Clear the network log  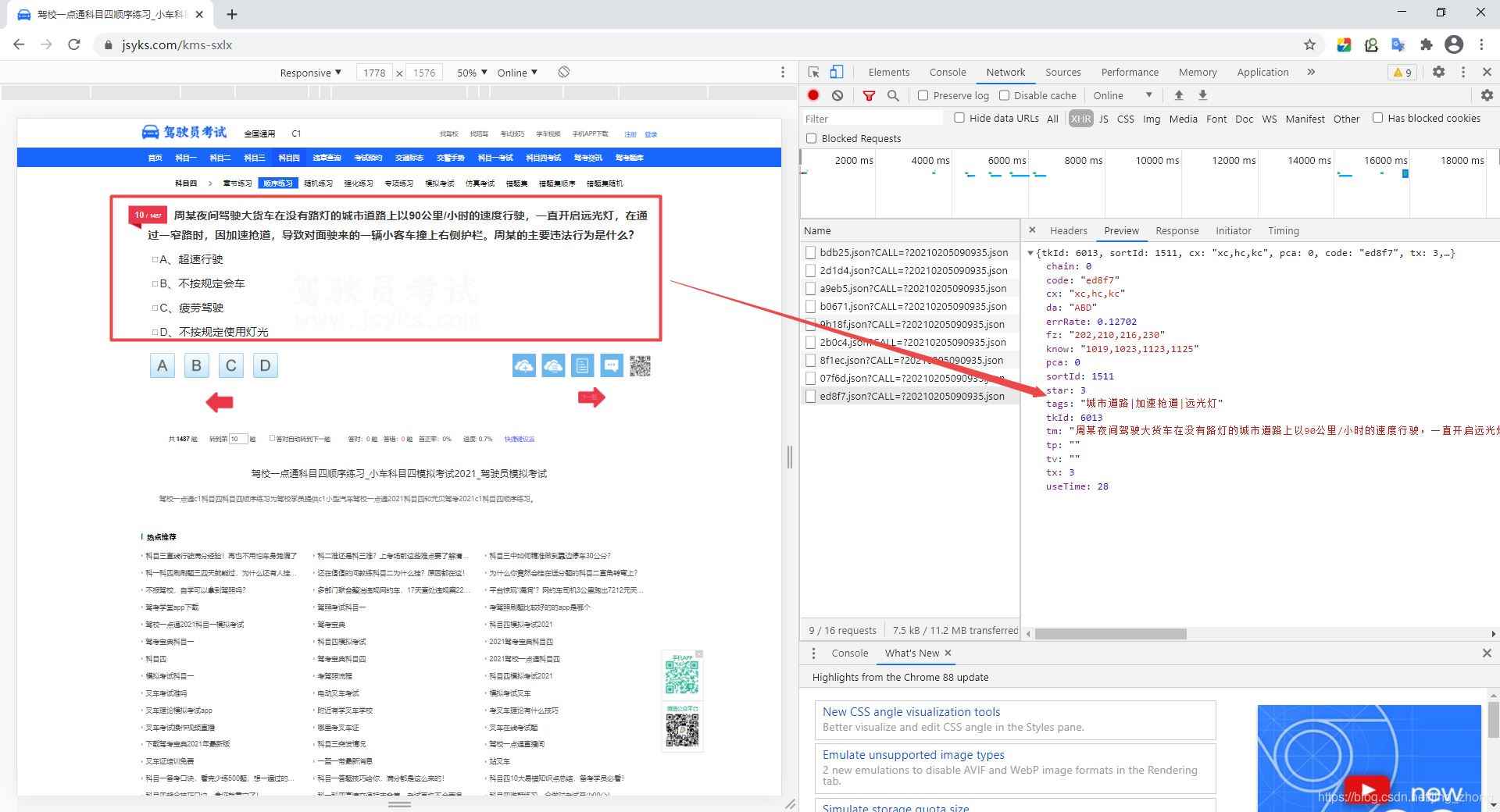tap(837, 95)
